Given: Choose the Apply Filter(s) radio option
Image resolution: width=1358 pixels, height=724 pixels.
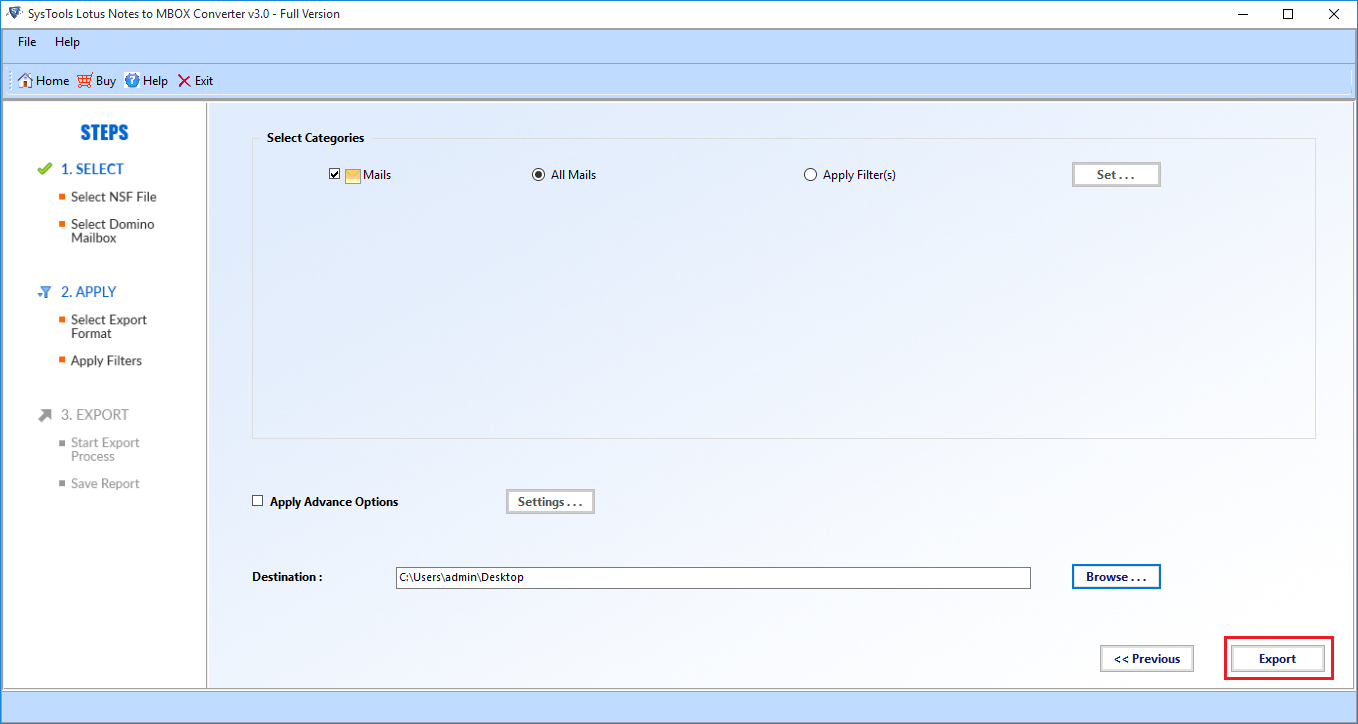Looking at the screenshot, I should click(811, 175).
